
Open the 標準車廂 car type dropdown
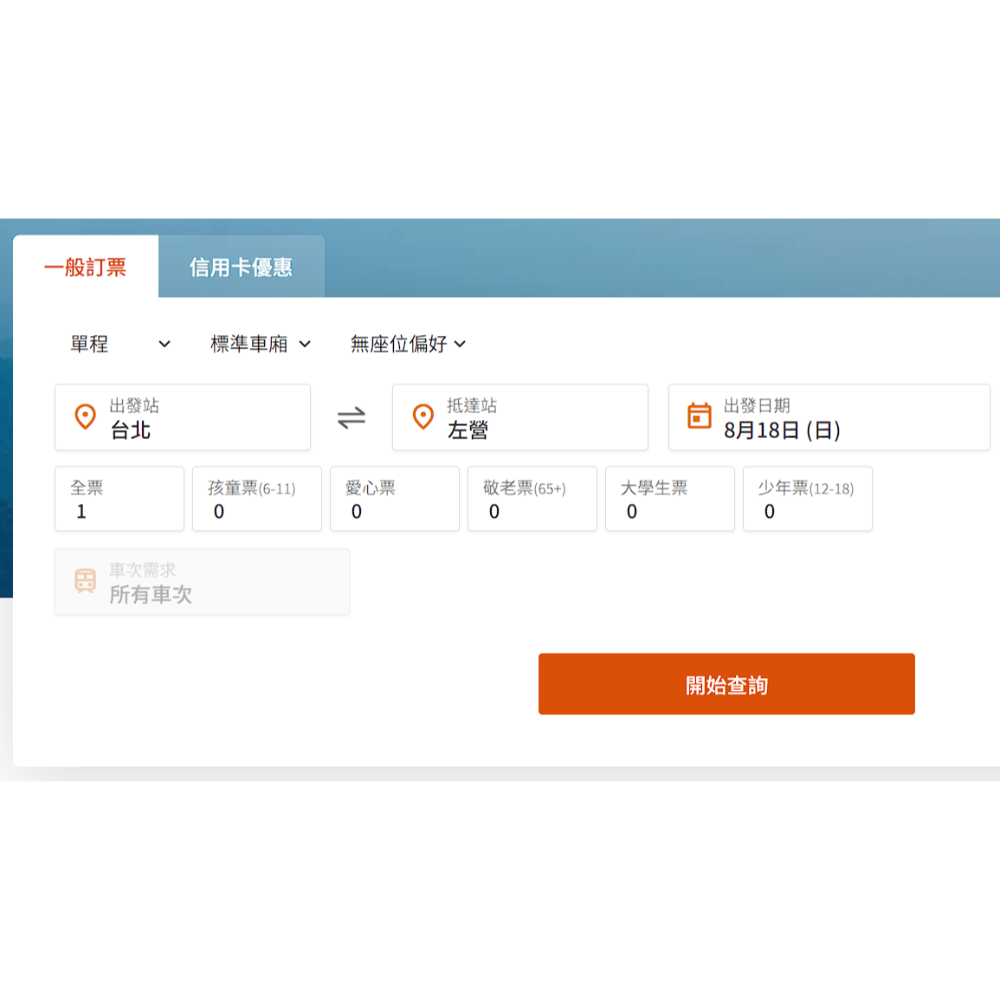260,344
